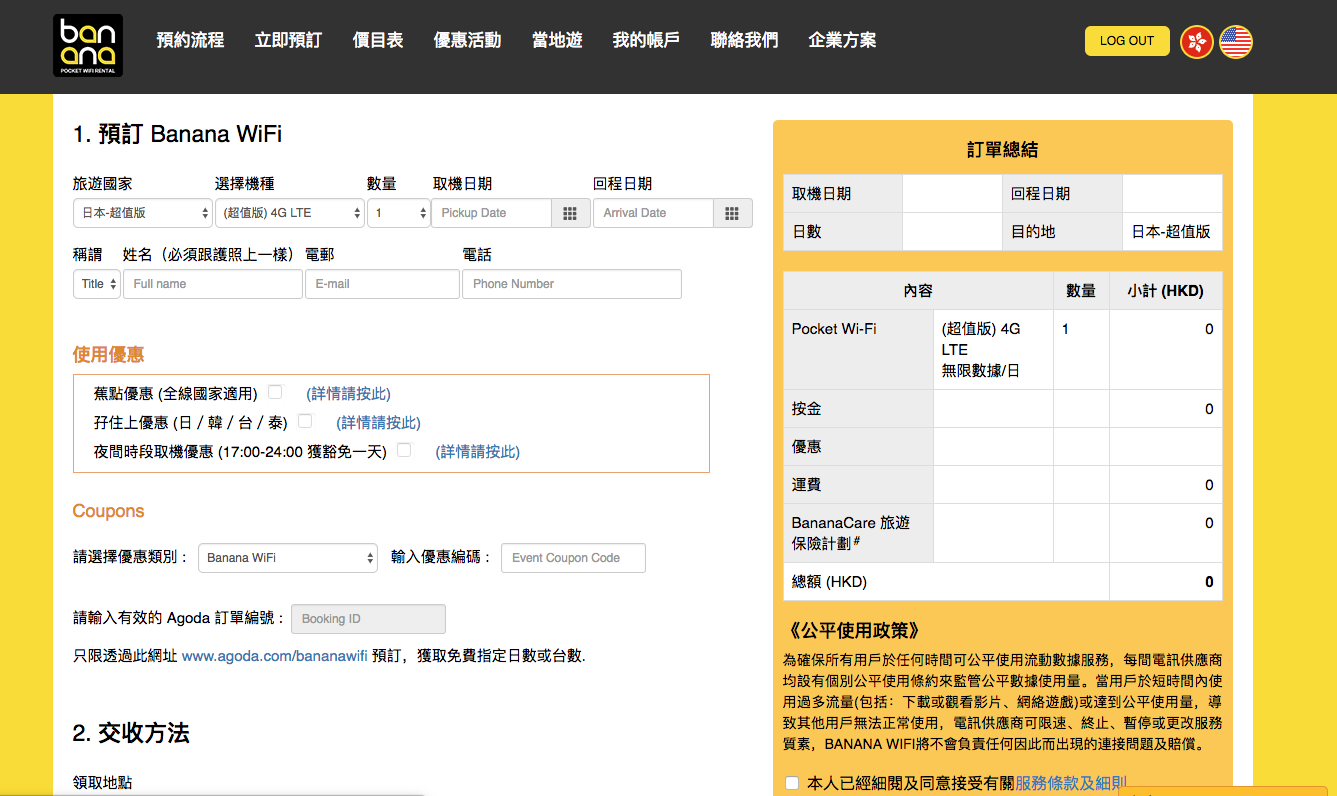Enable the 夜間時段取機優惠 checkbox
This screenshot has height=796, width=1337.
(x=404, y=450)
